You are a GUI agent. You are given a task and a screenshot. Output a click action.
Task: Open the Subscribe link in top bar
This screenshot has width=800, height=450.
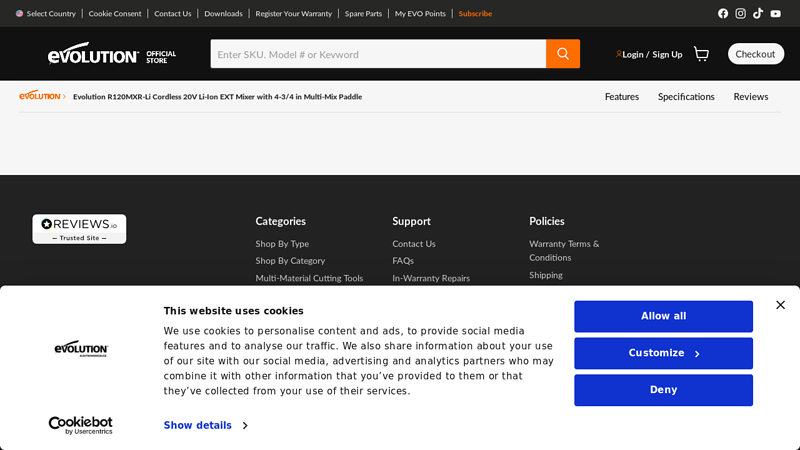(475, 14)
